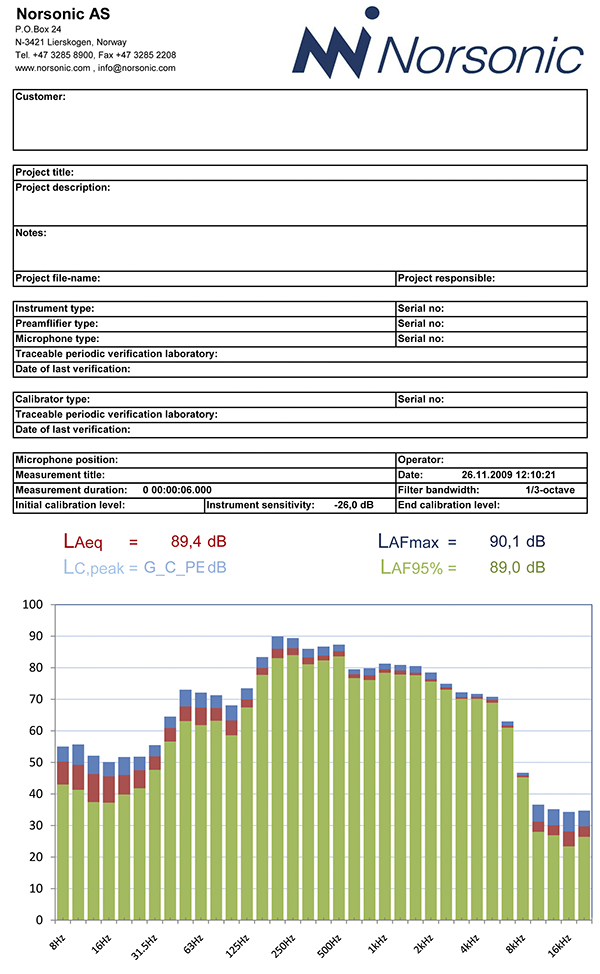Click the 'Calibrator type:' field
The image size is (600, 974).
point(204,399)
